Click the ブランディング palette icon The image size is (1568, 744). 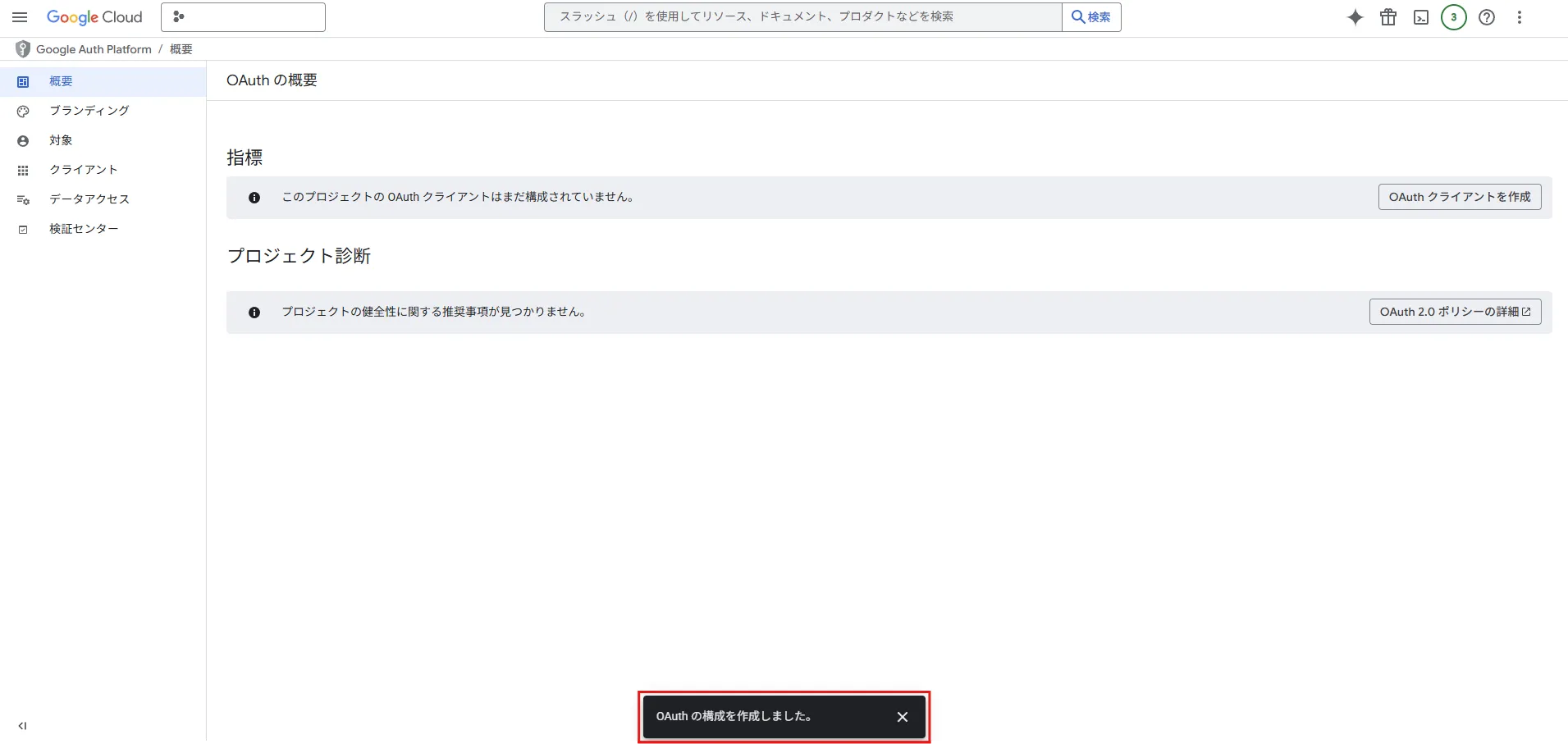pos(23,112)
